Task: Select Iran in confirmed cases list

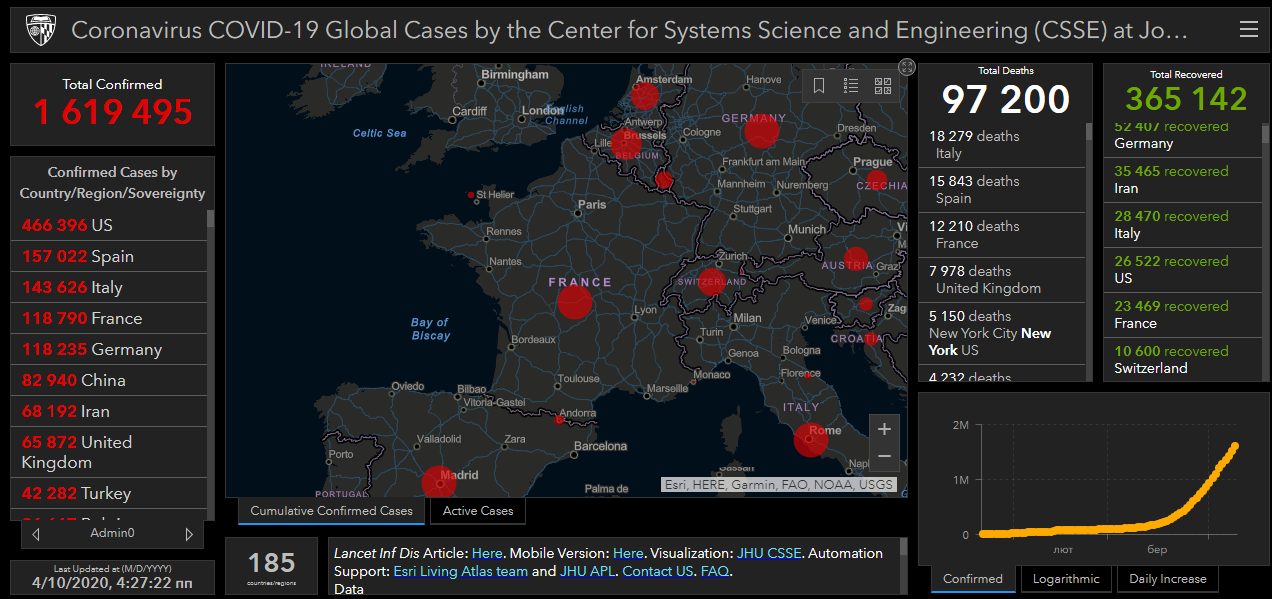Action: (109, 412)
